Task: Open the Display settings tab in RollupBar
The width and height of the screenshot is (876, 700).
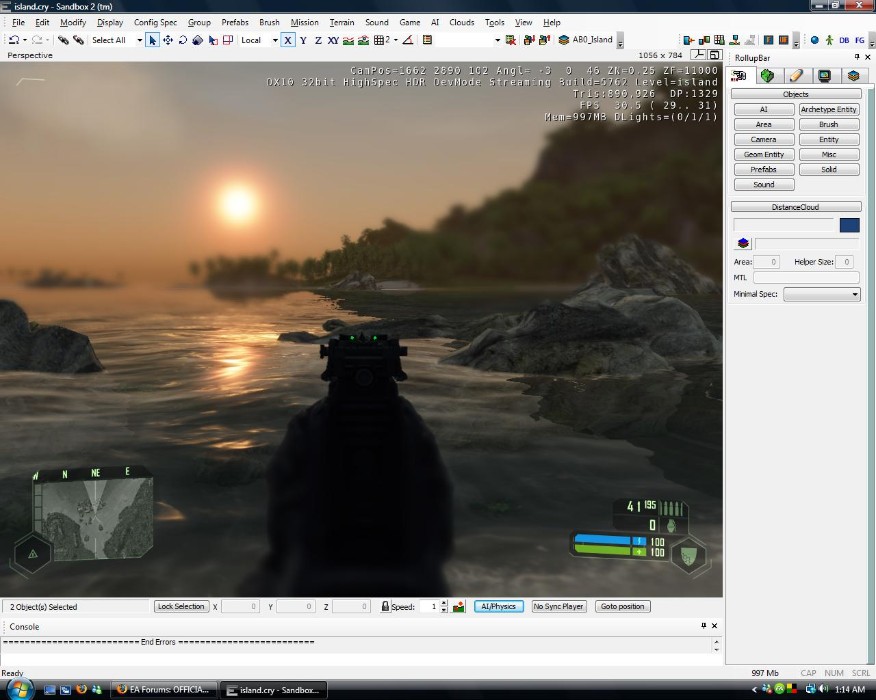Action: (824, 75)
